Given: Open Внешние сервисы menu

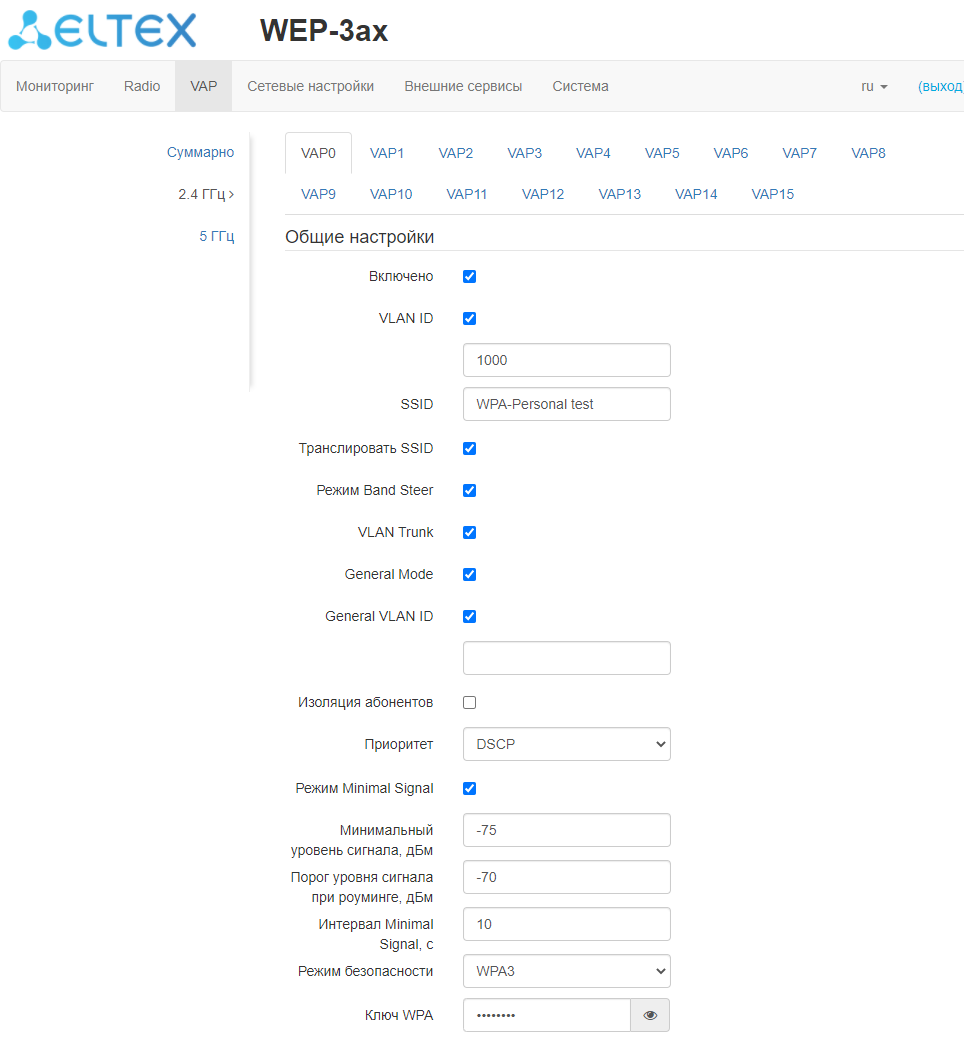Looking at the screenshot, I should (463, 86).
